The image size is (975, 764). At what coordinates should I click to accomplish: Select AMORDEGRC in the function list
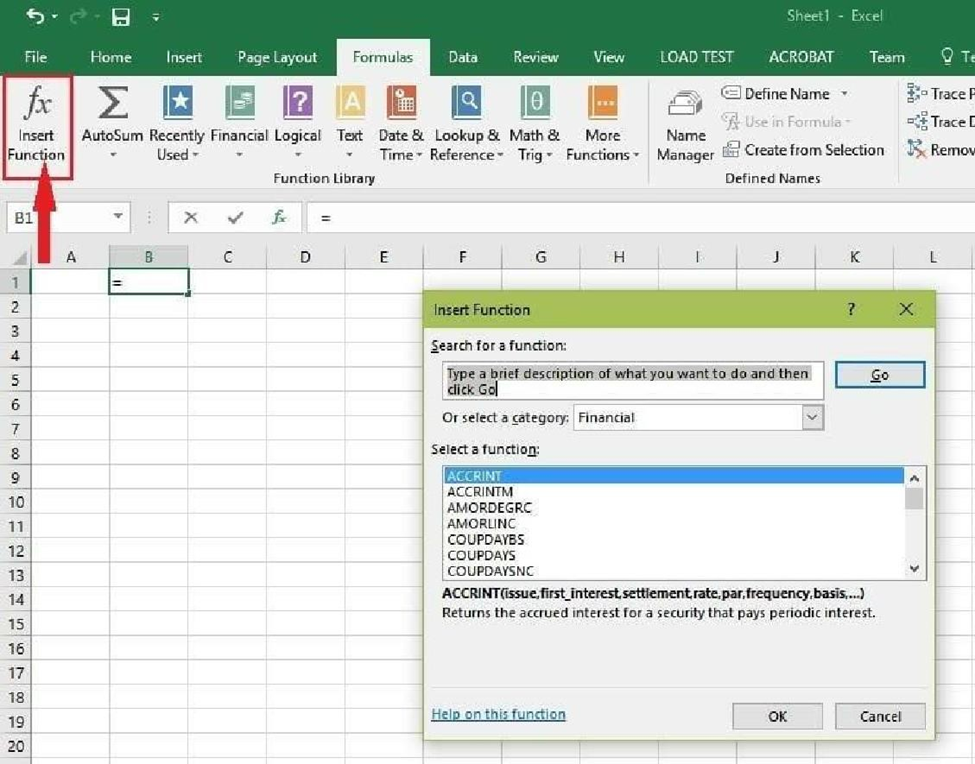pyautogui.click(x=489, y=508)
